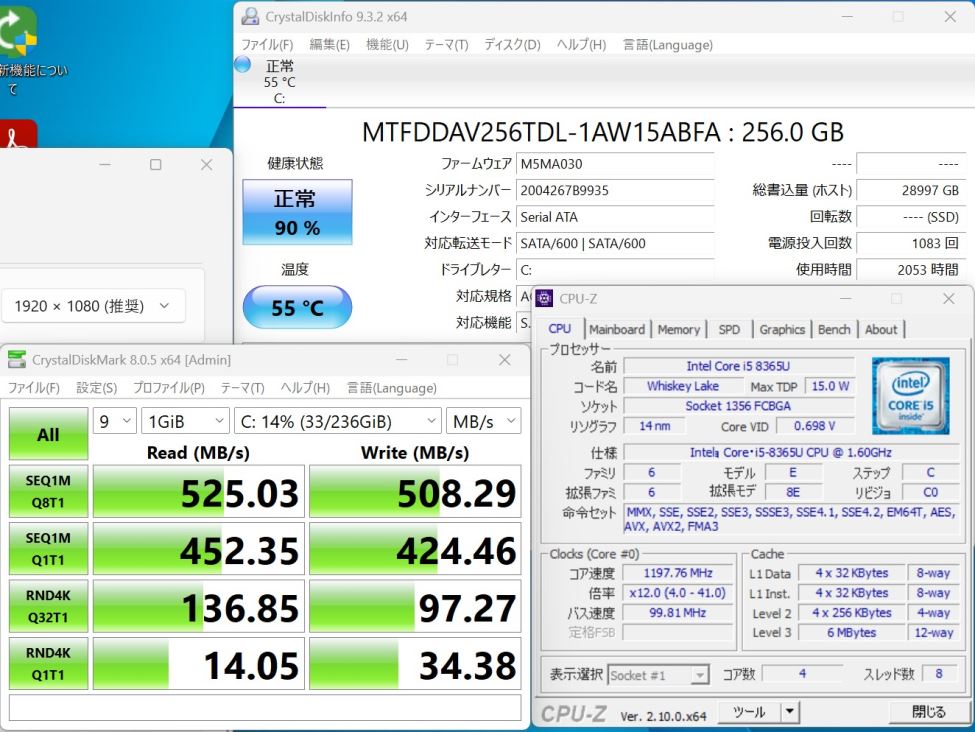975x732 pixels.
Task: Open the 1920 × 1080 resolution dropdown
Action: [93, 305]
